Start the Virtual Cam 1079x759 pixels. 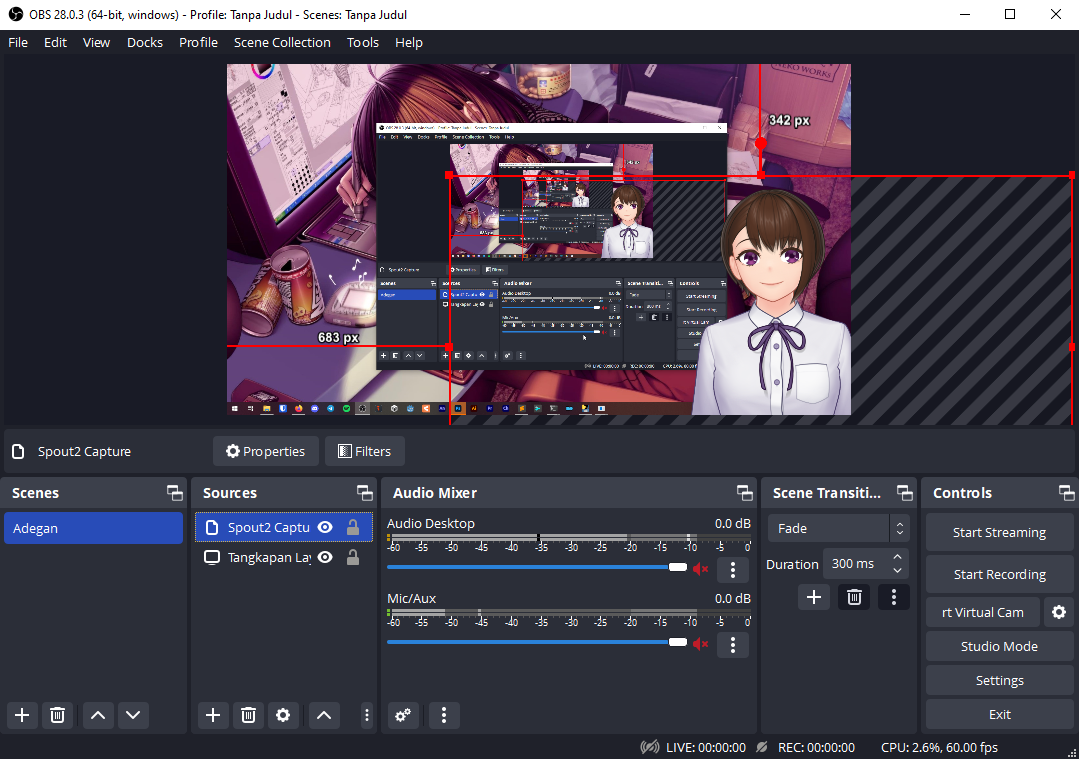983,612
